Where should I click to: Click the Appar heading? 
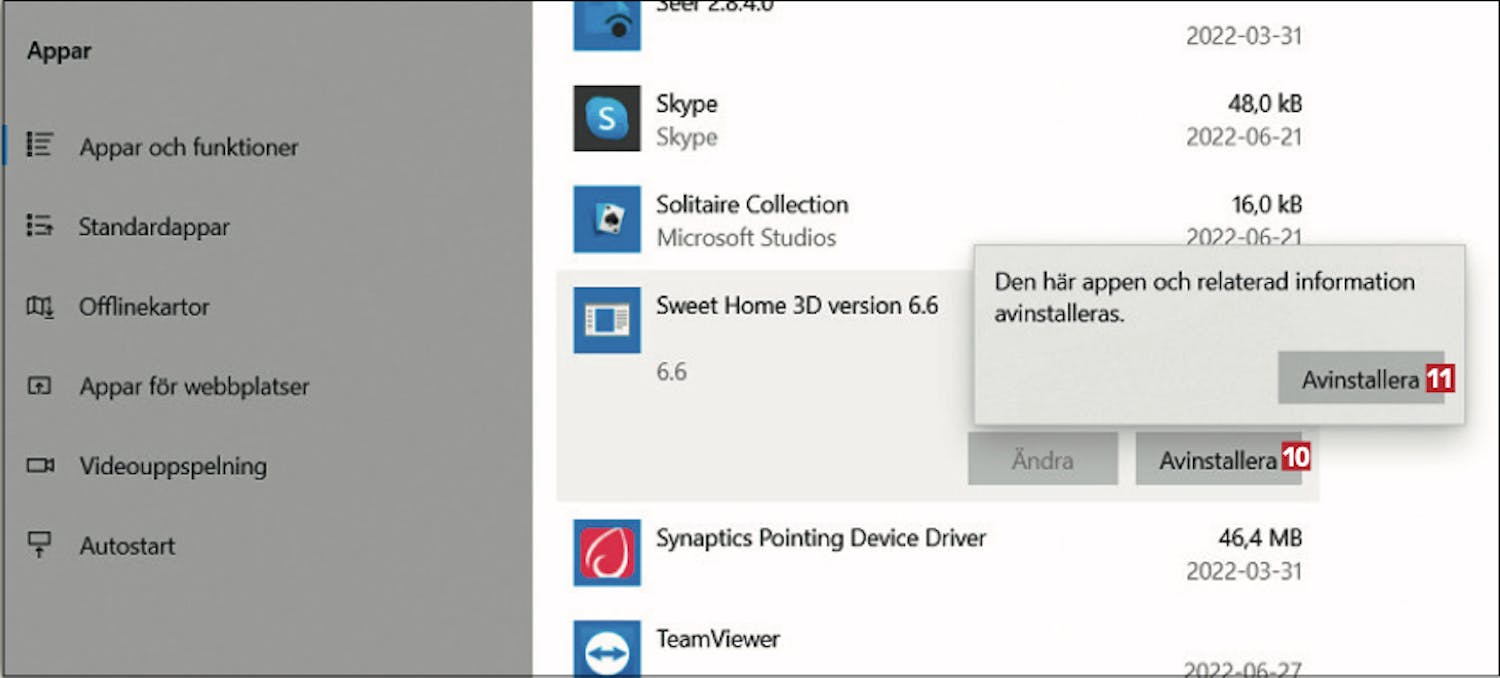click(x=60, y=51)
